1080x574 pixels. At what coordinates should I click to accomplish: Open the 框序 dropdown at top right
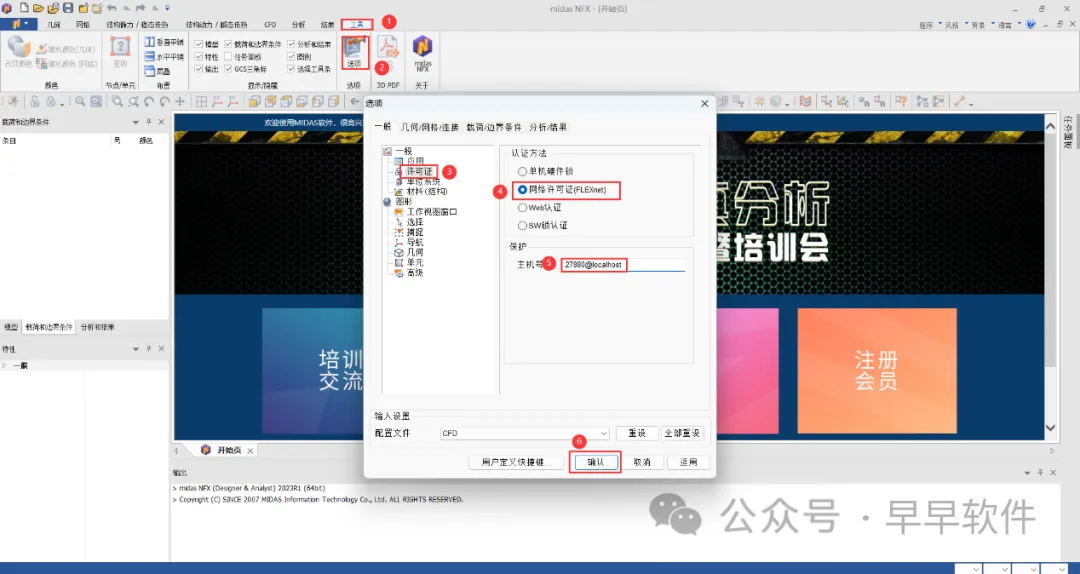point(929,25)
